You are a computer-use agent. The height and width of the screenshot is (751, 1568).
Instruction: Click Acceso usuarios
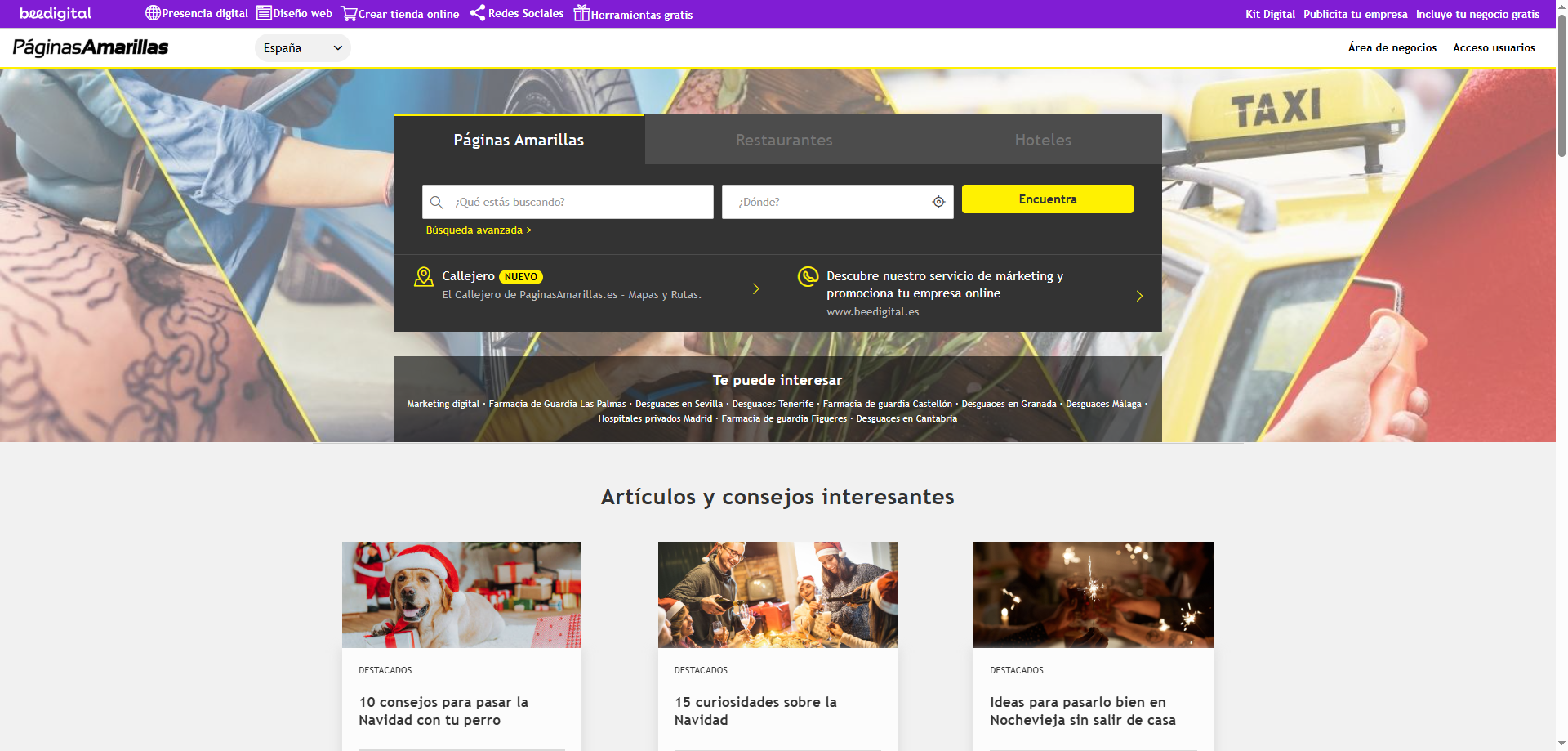click(1493, 47)
